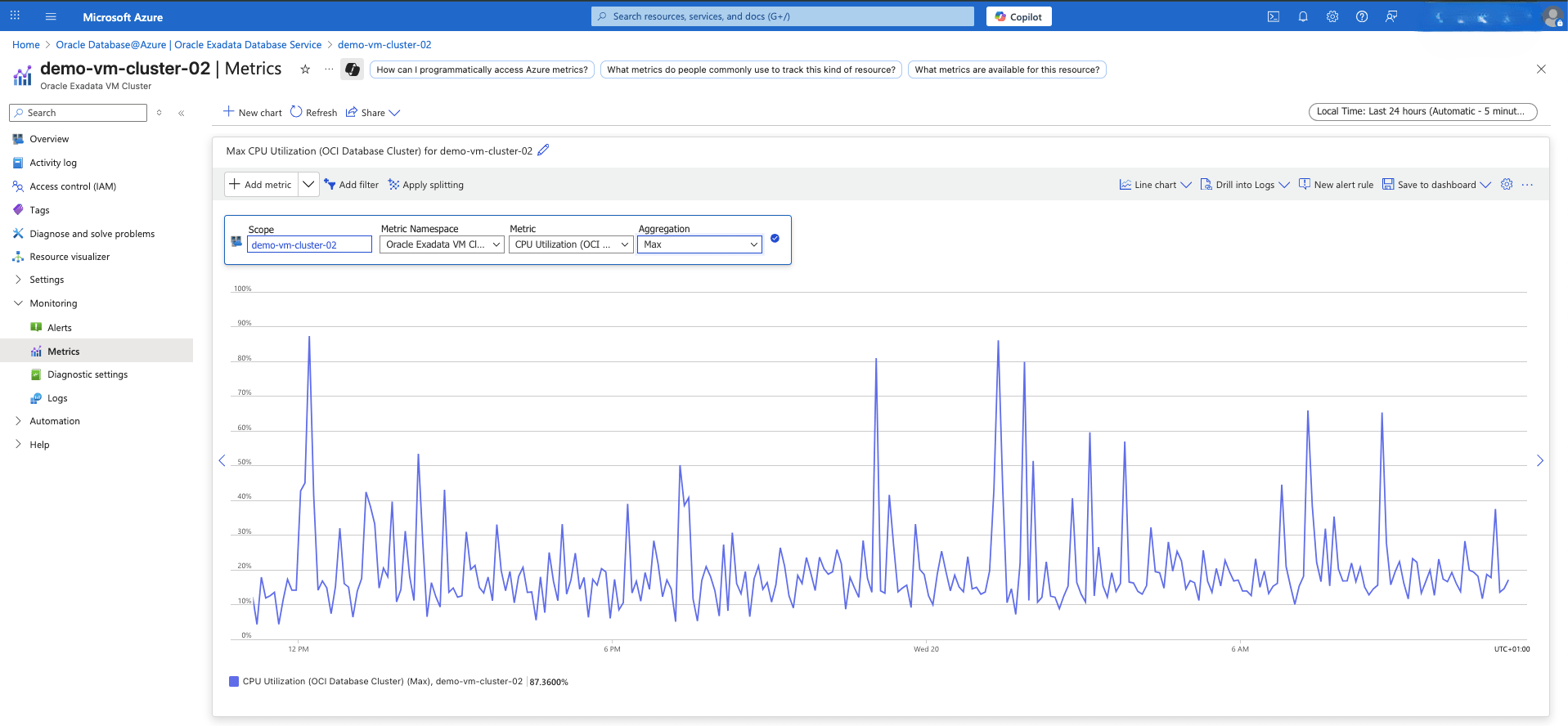Open the notifications bell
This screenshot has width=1568, height=726.
tap(1303, 16)
